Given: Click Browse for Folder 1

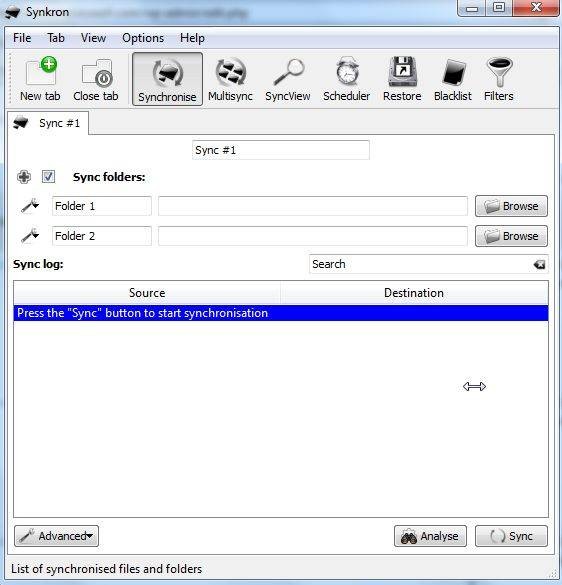Looking at the screenshot, I should coord(511,206).
